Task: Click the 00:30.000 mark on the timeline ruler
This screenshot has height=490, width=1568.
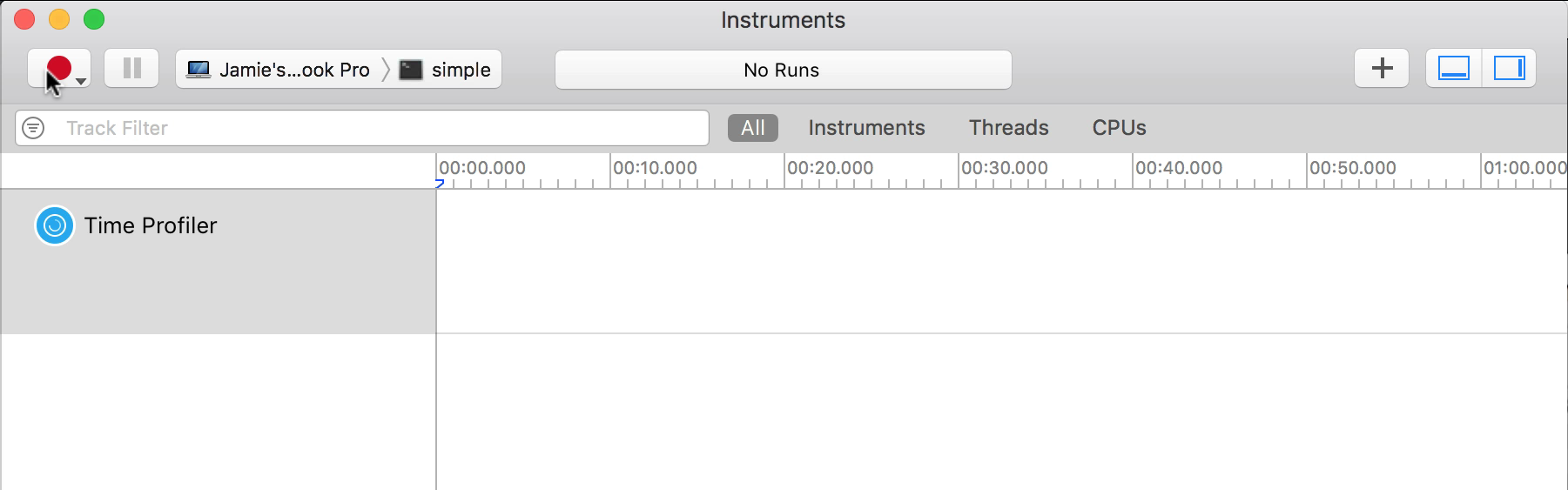Action: [x=1004, y=168]
